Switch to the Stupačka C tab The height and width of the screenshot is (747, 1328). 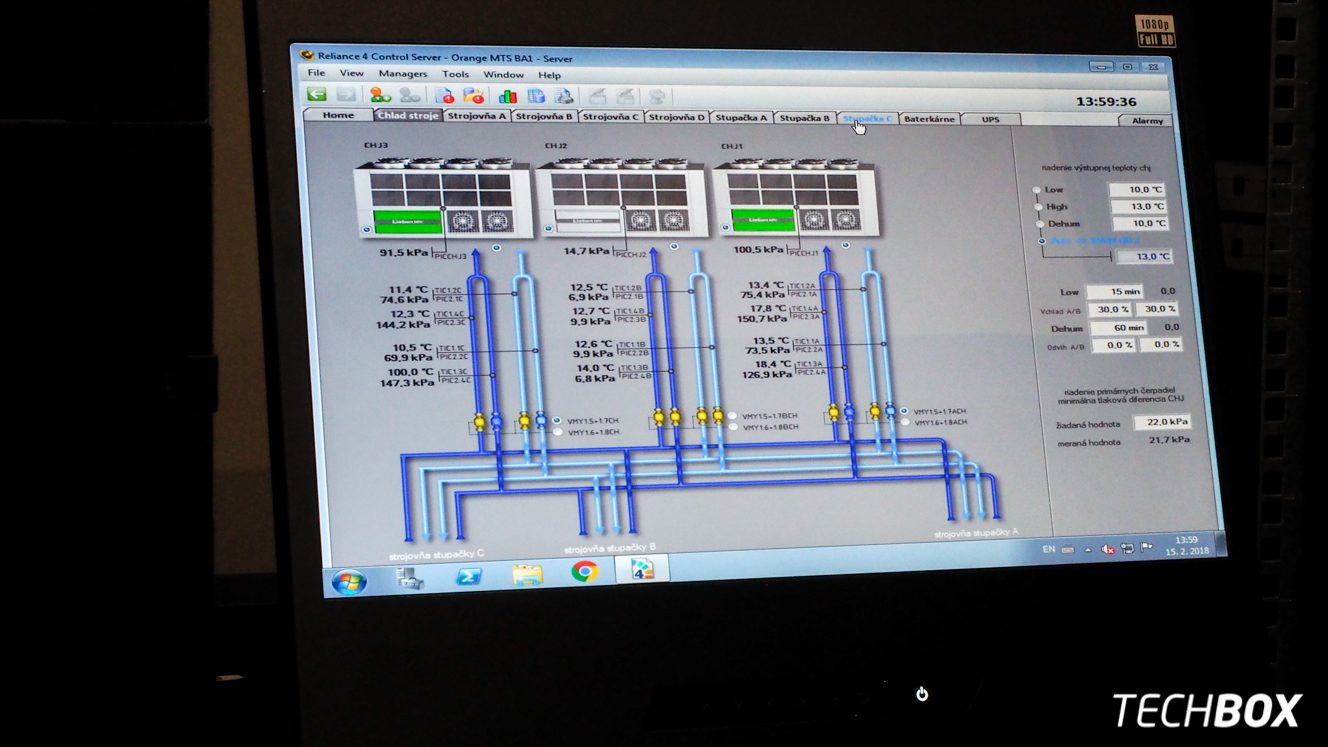click(x=867, y=118)
